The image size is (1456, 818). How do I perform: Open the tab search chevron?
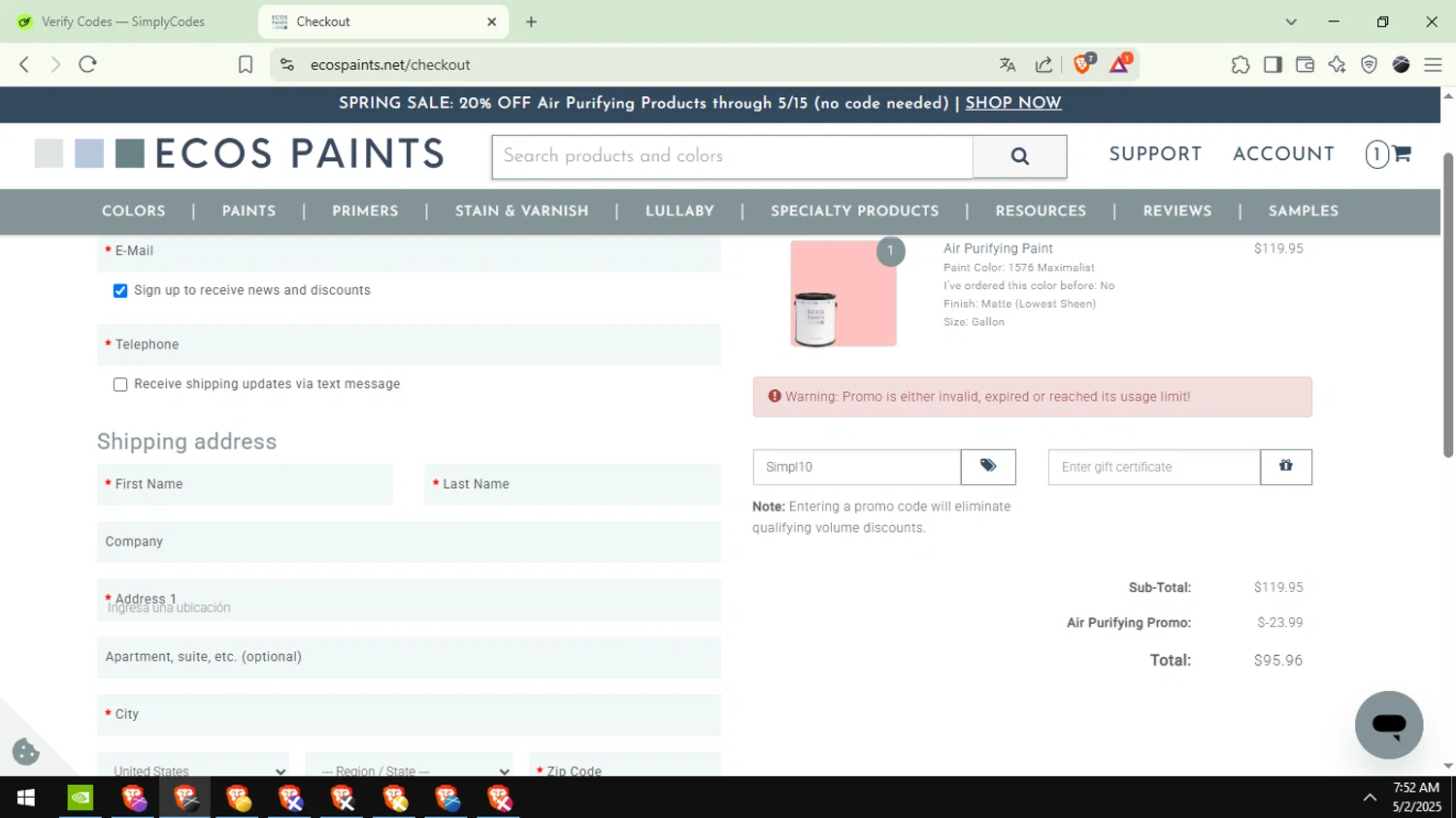tap(1291, 21)
